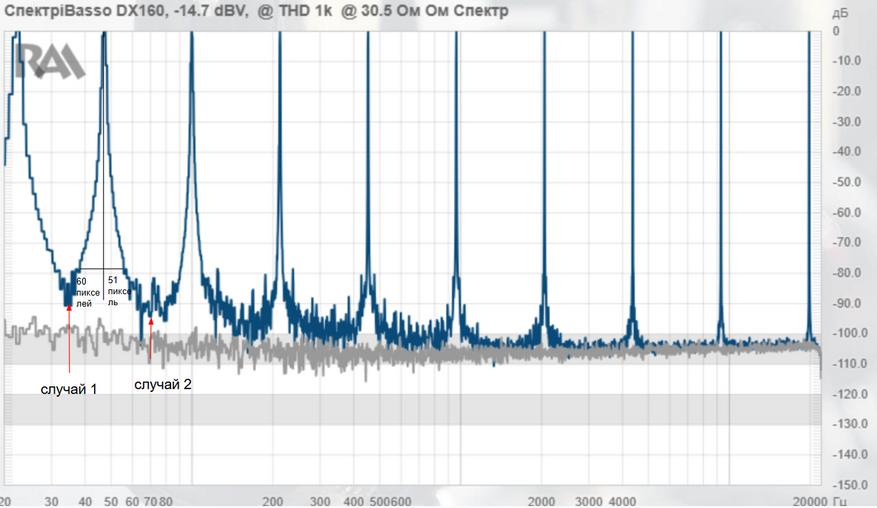The image size is (877, 508).
Task: Click the -130.0 axis label
Action: point(849,424)
